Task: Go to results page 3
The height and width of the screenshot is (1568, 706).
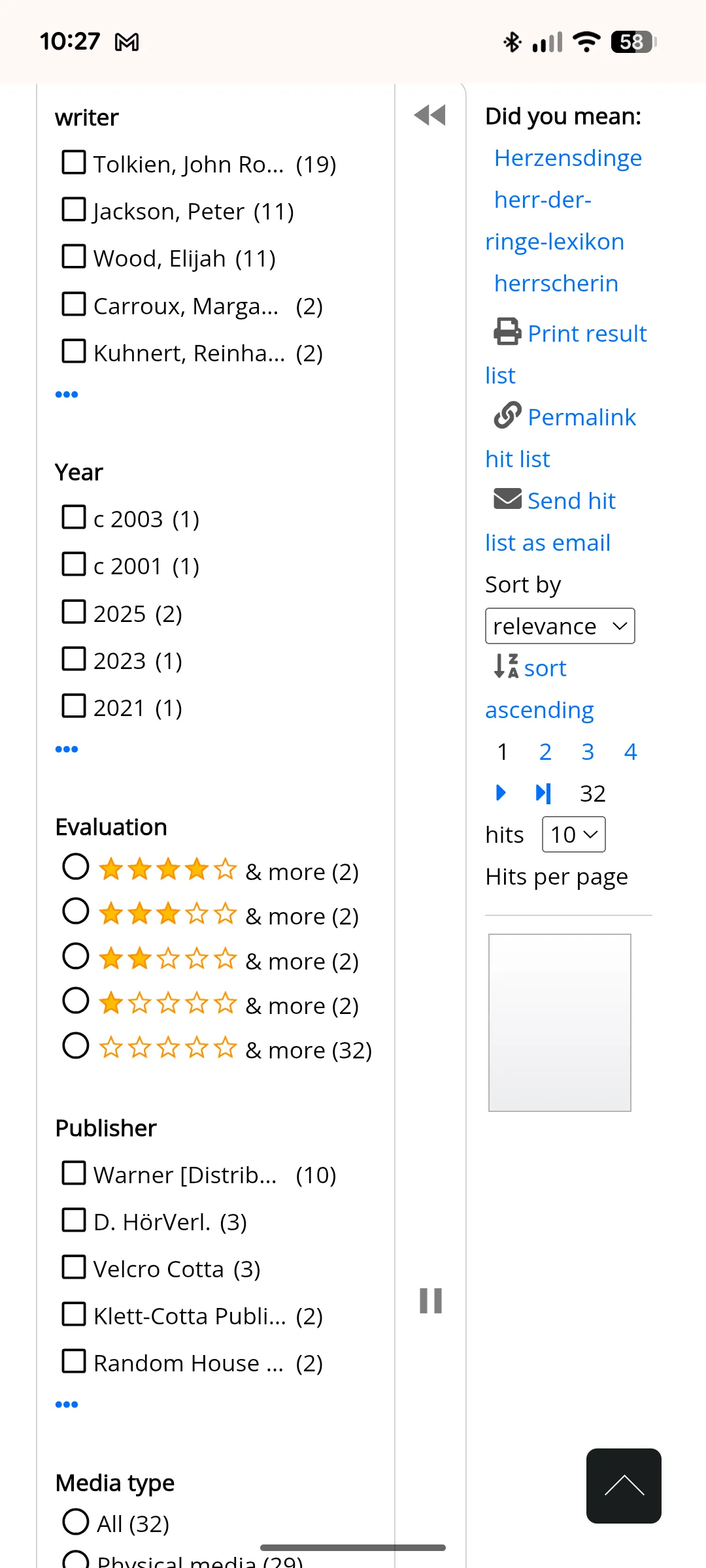Action: pyautogui.click(x=587, y=751)
